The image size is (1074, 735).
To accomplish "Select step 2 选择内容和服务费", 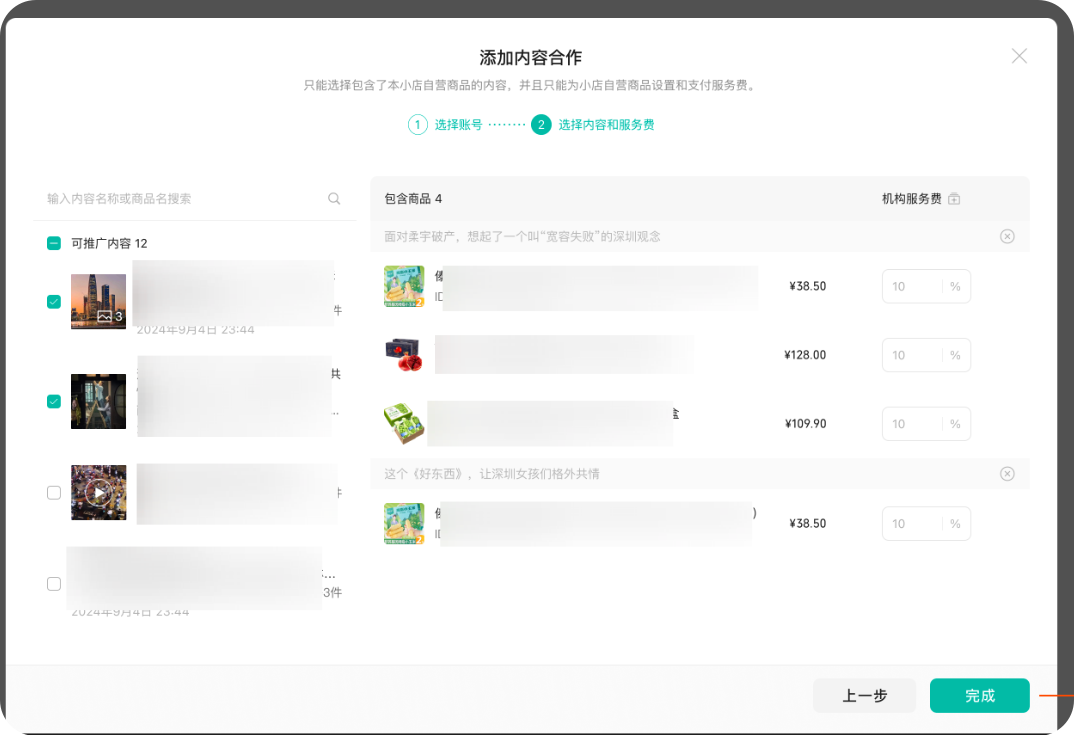I will tap(594, 125).
